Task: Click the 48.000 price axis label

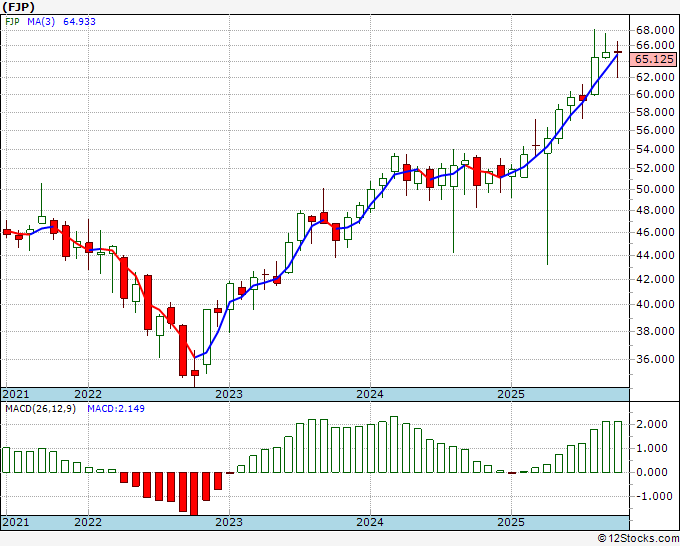Action: tap(655, 210)
